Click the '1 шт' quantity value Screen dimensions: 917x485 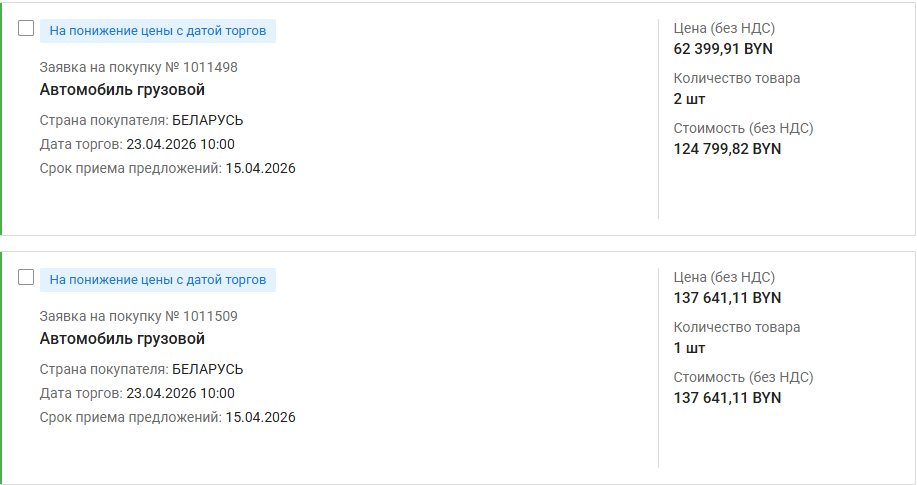pos(689,348)
